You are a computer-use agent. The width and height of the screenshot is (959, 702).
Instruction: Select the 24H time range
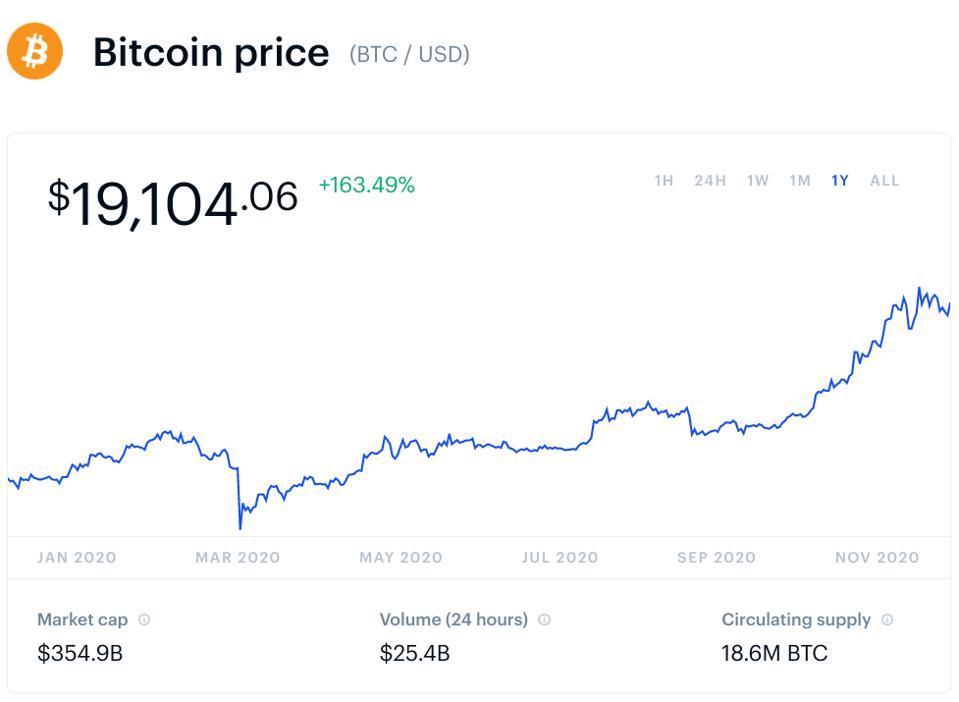[x=710, y=181]
